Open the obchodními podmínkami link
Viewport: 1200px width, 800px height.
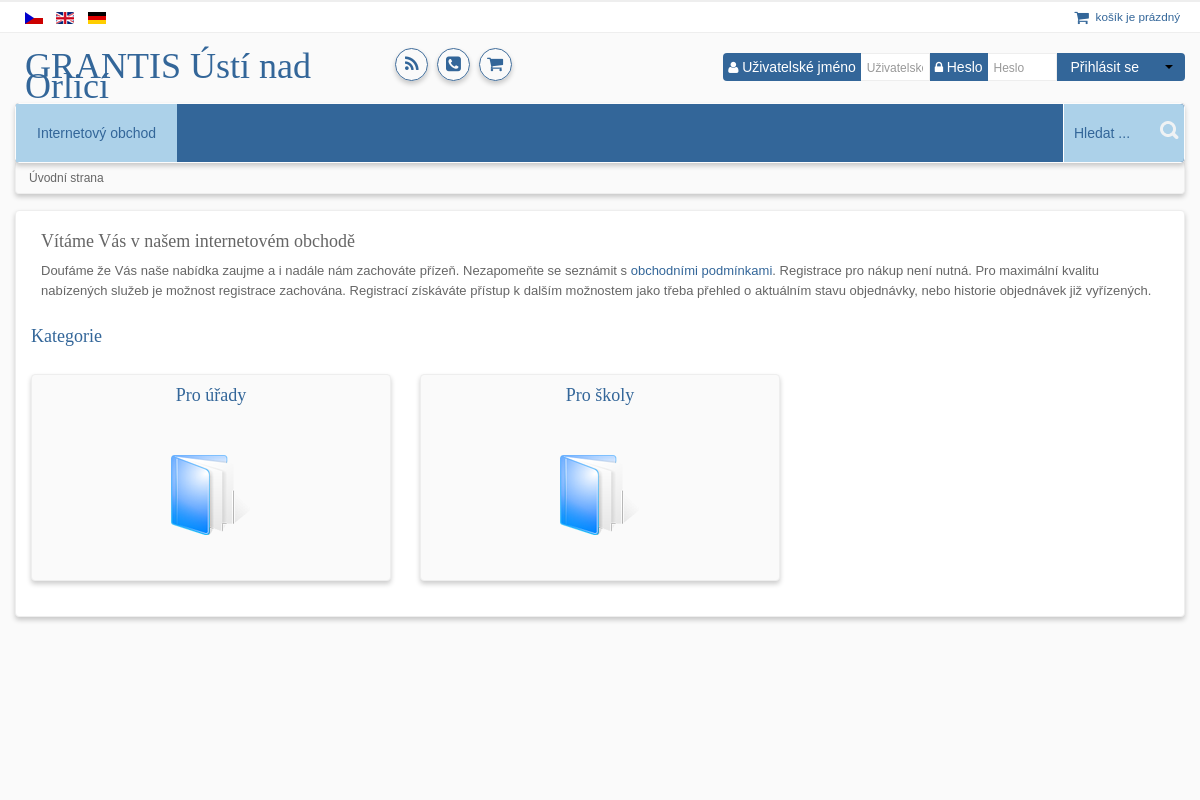point(701,270)
